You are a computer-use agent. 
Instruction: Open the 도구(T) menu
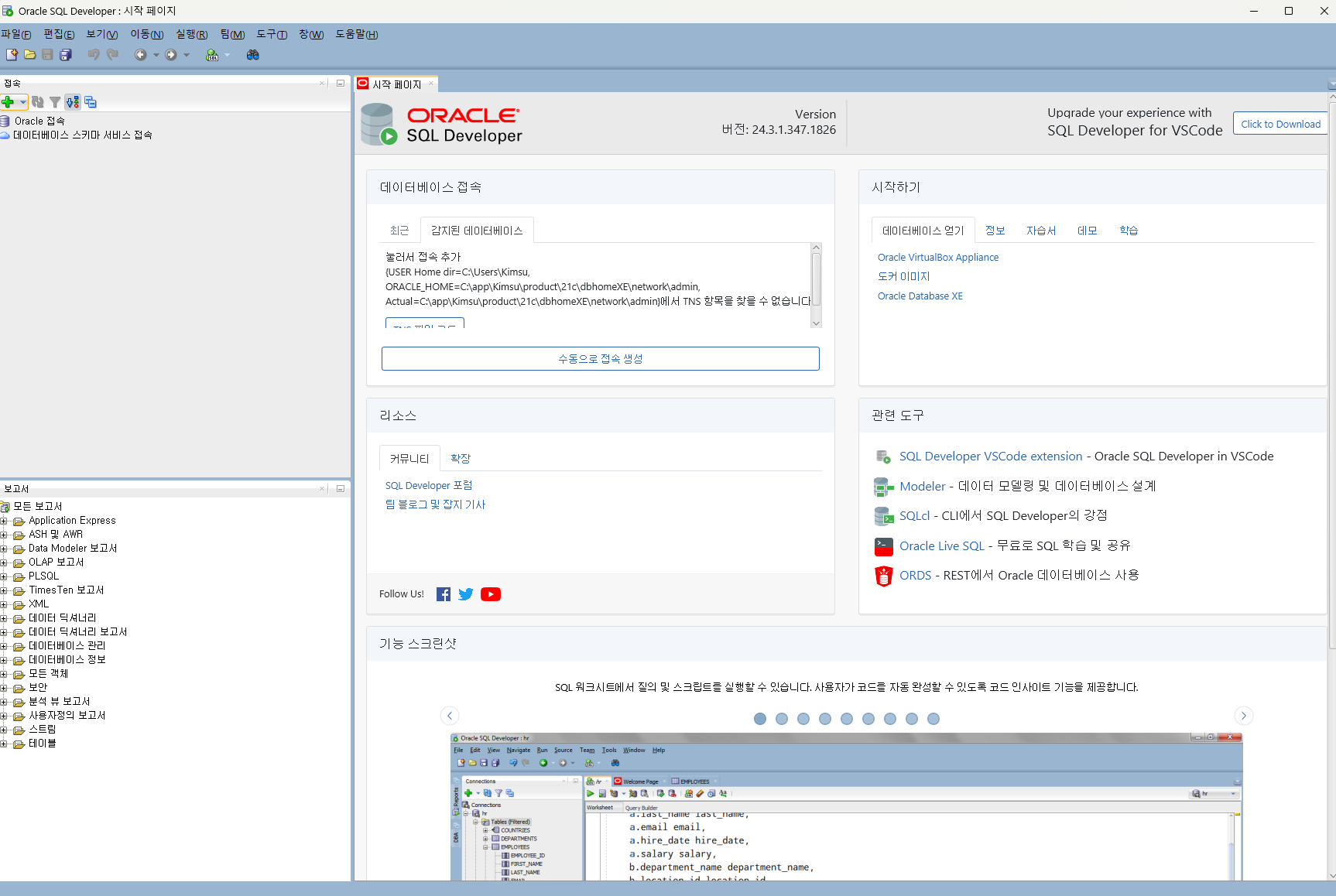[x=272, y=34]
